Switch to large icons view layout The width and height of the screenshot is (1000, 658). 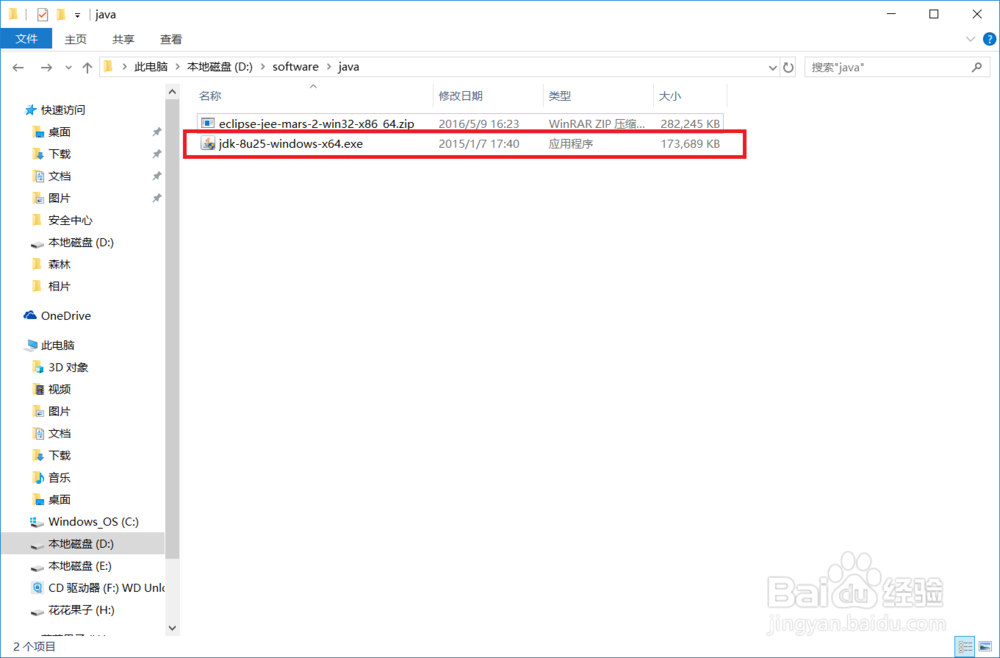click(985, 647)
